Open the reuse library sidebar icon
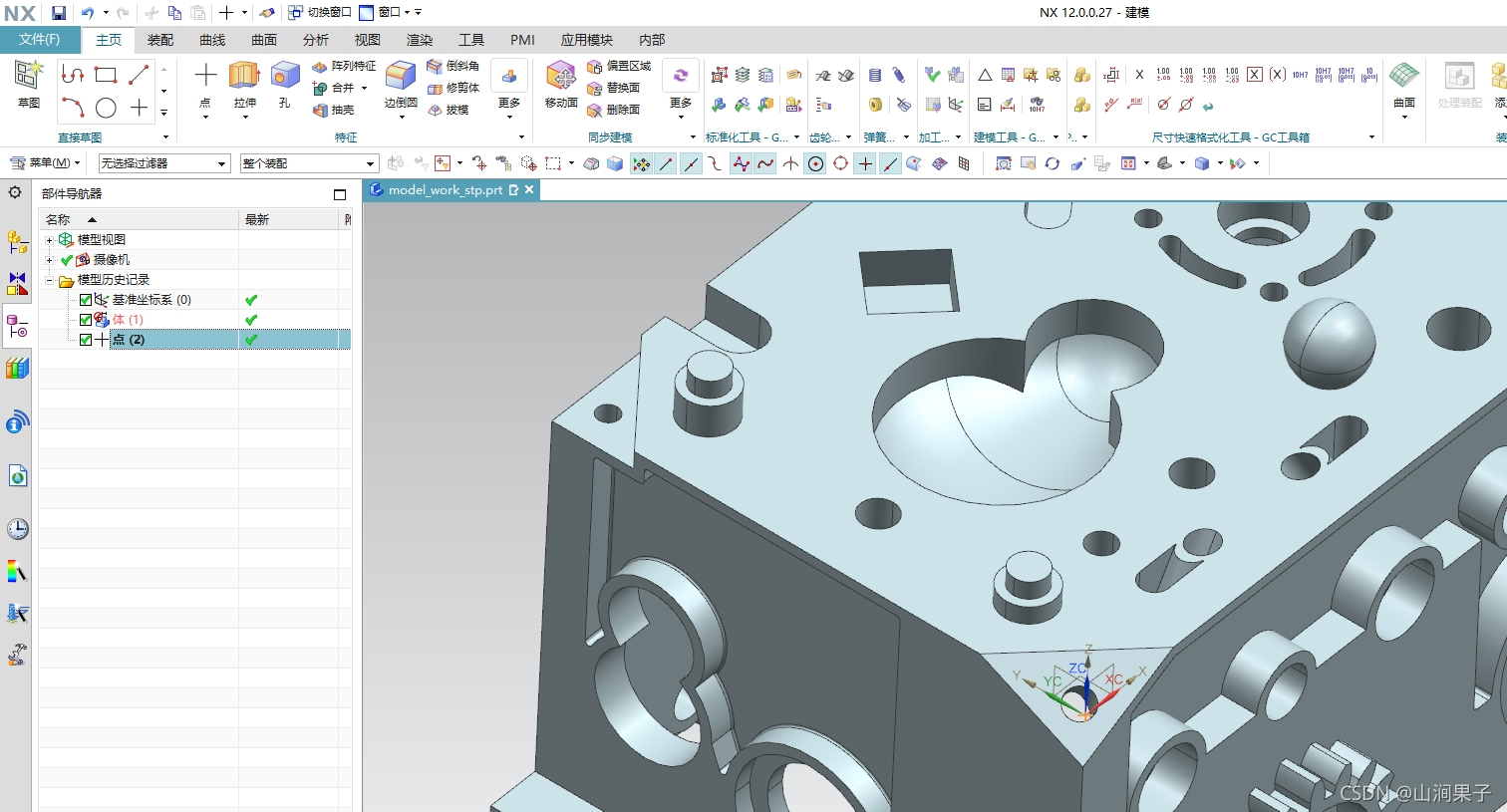The image size is (1507, 812). click(17, 369)
